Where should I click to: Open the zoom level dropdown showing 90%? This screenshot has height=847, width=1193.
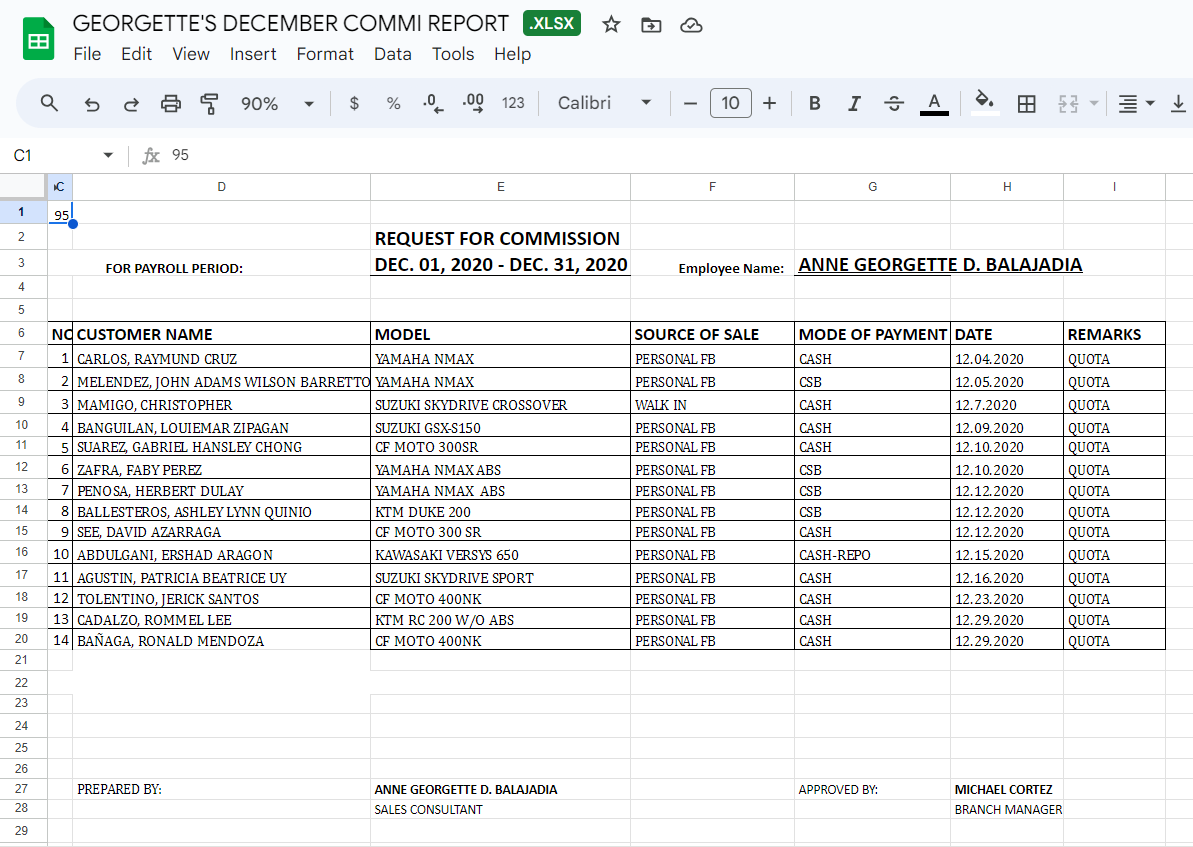[x=277, y=103]
